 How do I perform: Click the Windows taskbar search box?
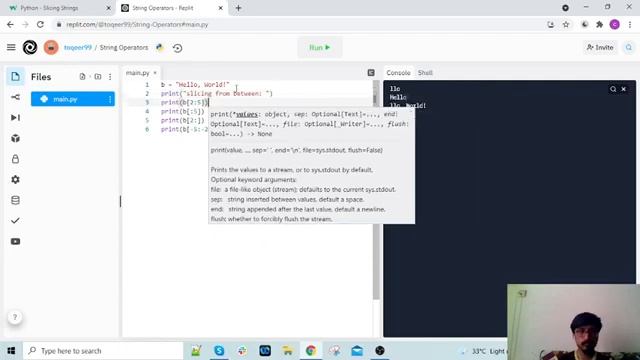point(103,351)
